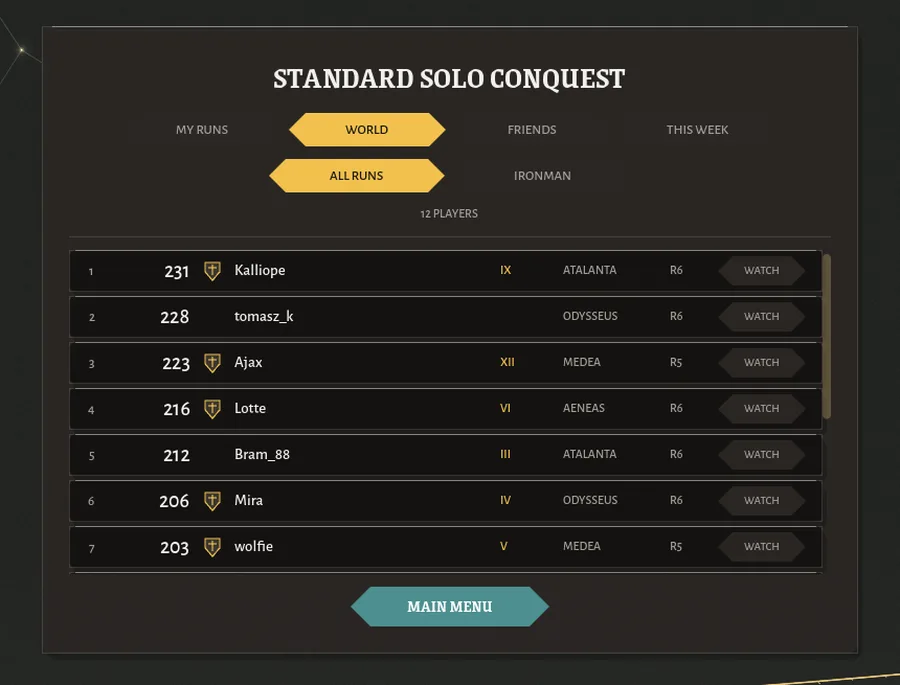Select player name Ajax
Image resolution: width=900 pixels, height=685 pixels.
coord(248,362)
